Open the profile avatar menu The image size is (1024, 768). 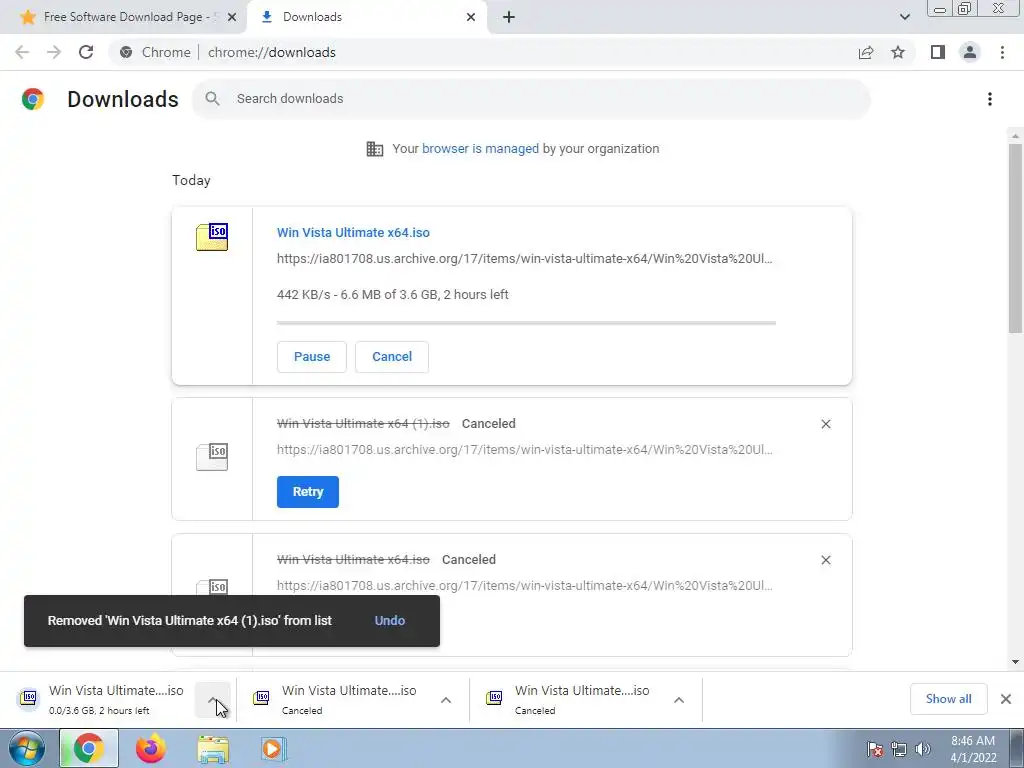[970, 52]
